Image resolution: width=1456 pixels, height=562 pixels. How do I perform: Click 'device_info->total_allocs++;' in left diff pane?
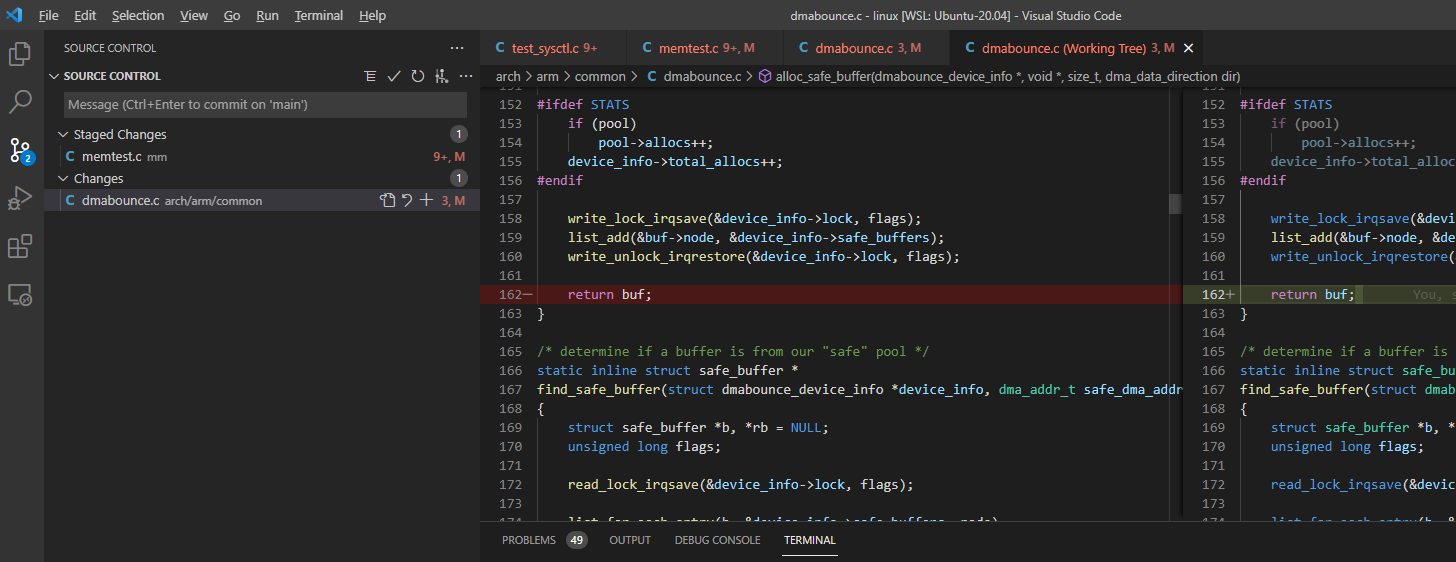click(675, 162)
